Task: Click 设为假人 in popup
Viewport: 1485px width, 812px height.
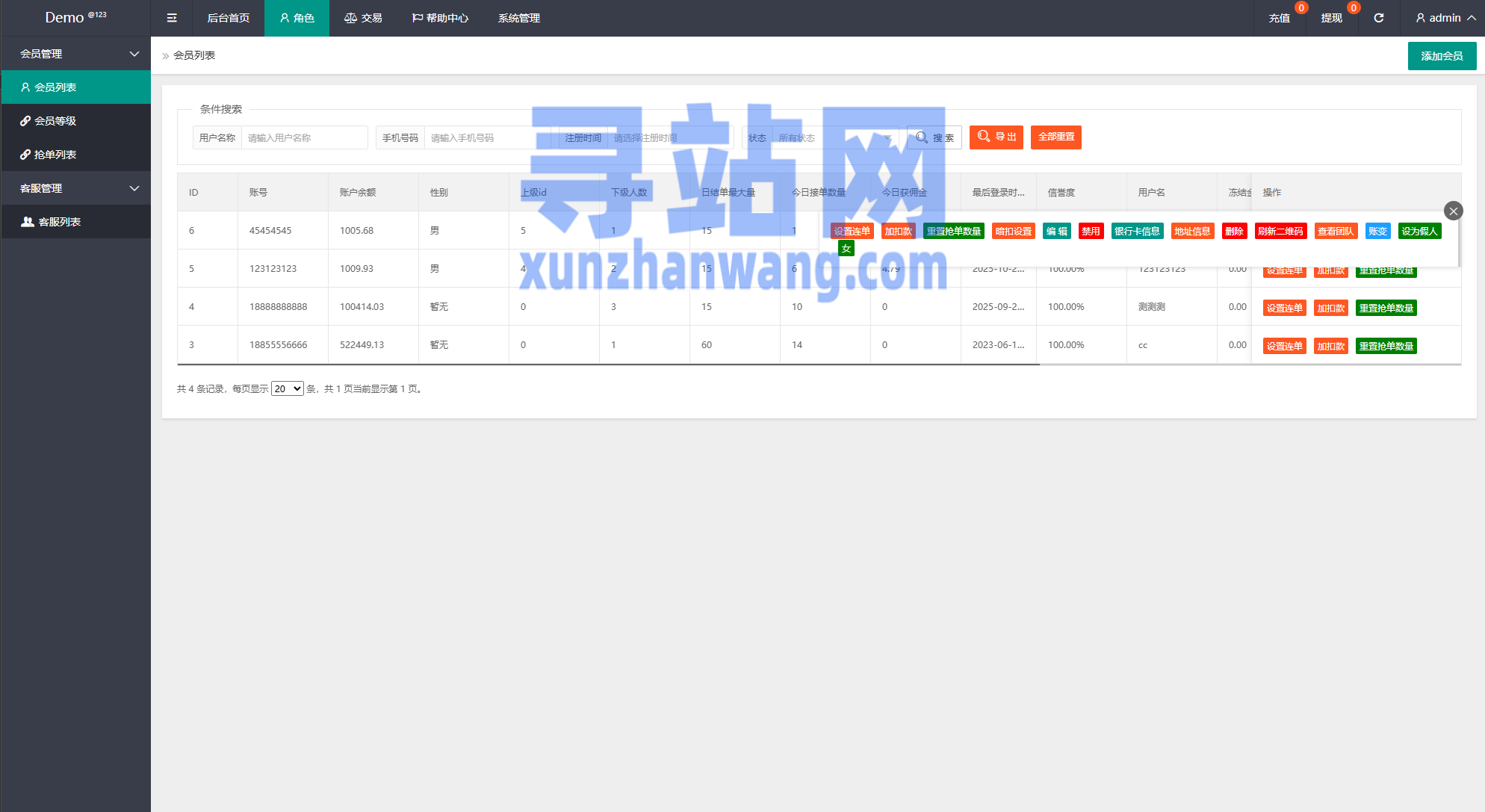Action: point(1419,232)
